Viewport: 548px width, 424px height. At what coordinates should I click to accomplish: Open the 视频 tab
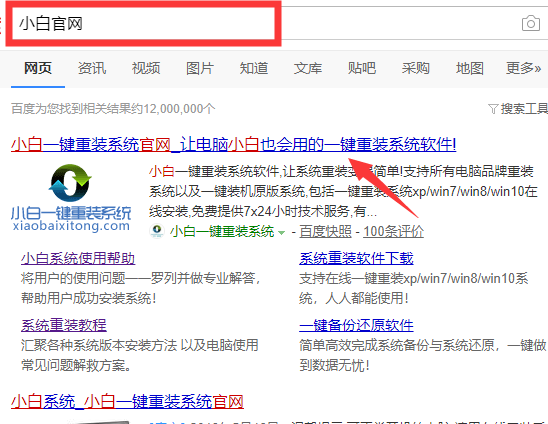[x=146, y=68]
